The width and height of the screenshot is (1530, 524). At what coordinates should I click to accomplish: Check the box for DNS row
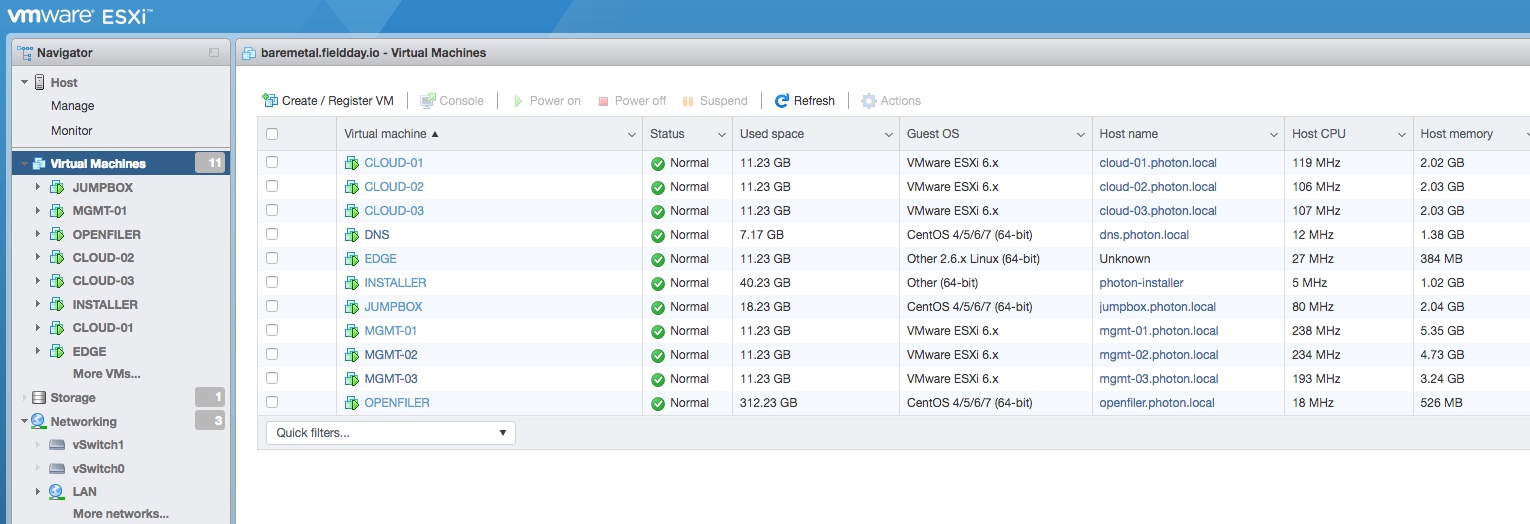tap(272, 234)
